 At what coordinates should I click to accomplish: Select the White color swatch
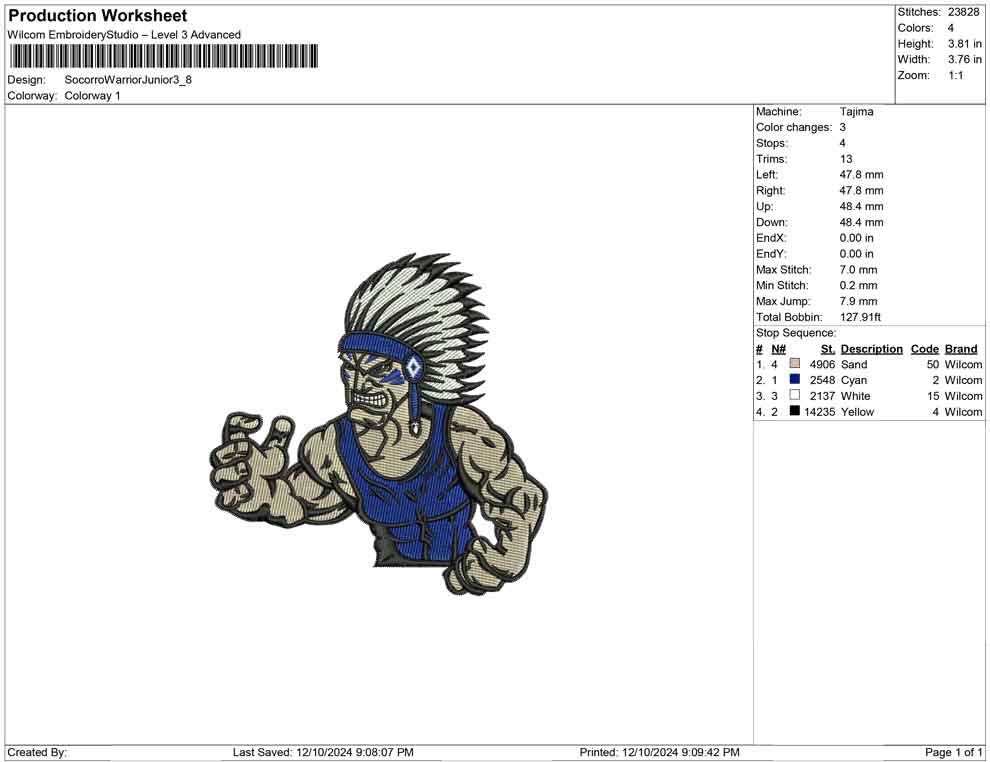click(x=795, y=396)
